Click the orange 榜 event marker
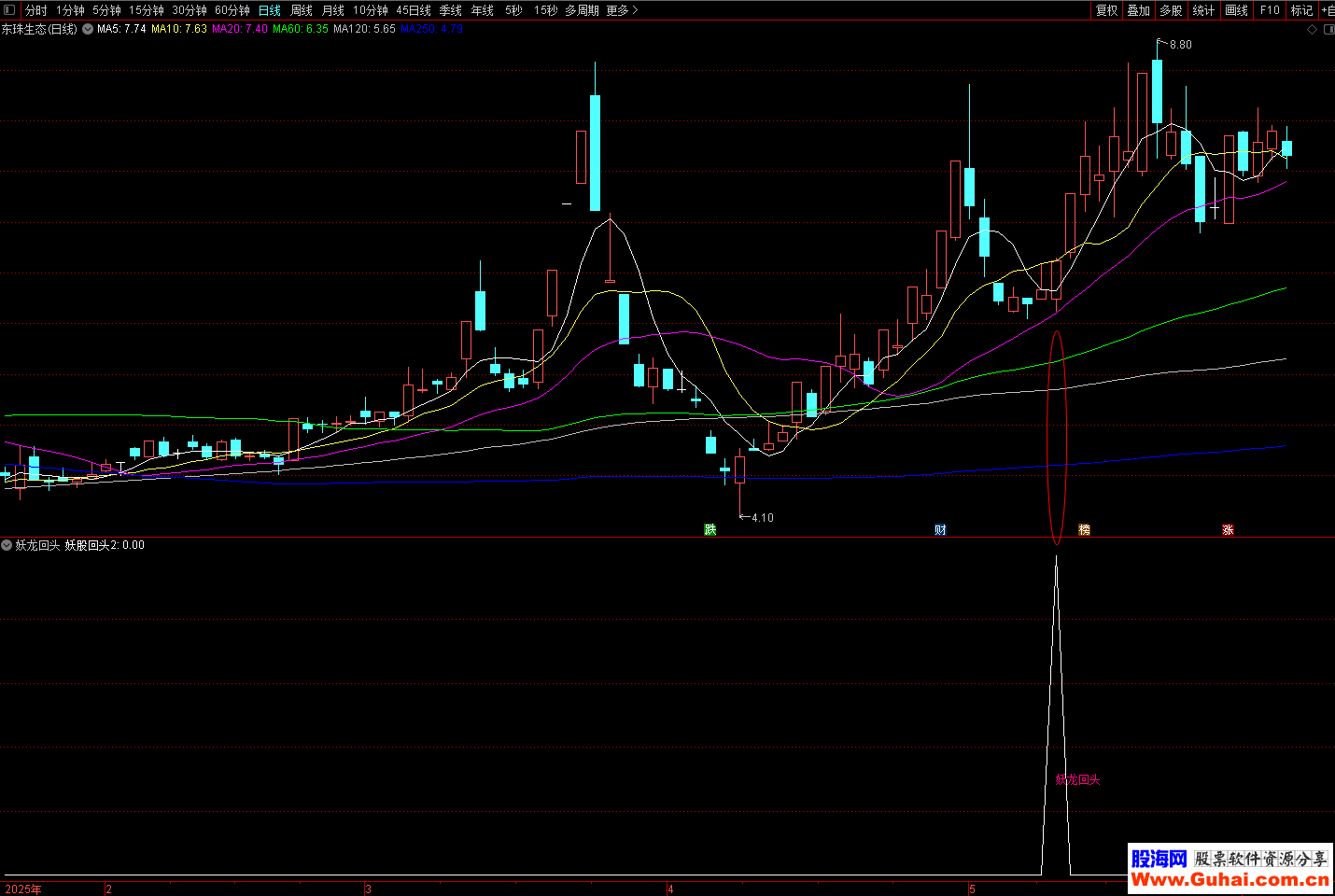 pos(1084,530)
